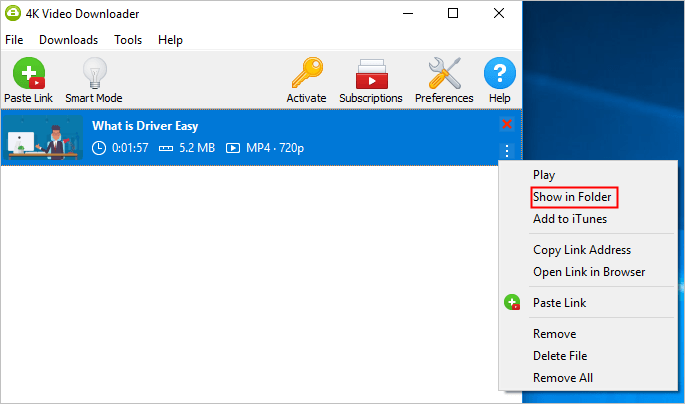Image resolution: width=685 pixels, height=404 pixels.
Task: Open the File menu
Action: tap(14, 40)
